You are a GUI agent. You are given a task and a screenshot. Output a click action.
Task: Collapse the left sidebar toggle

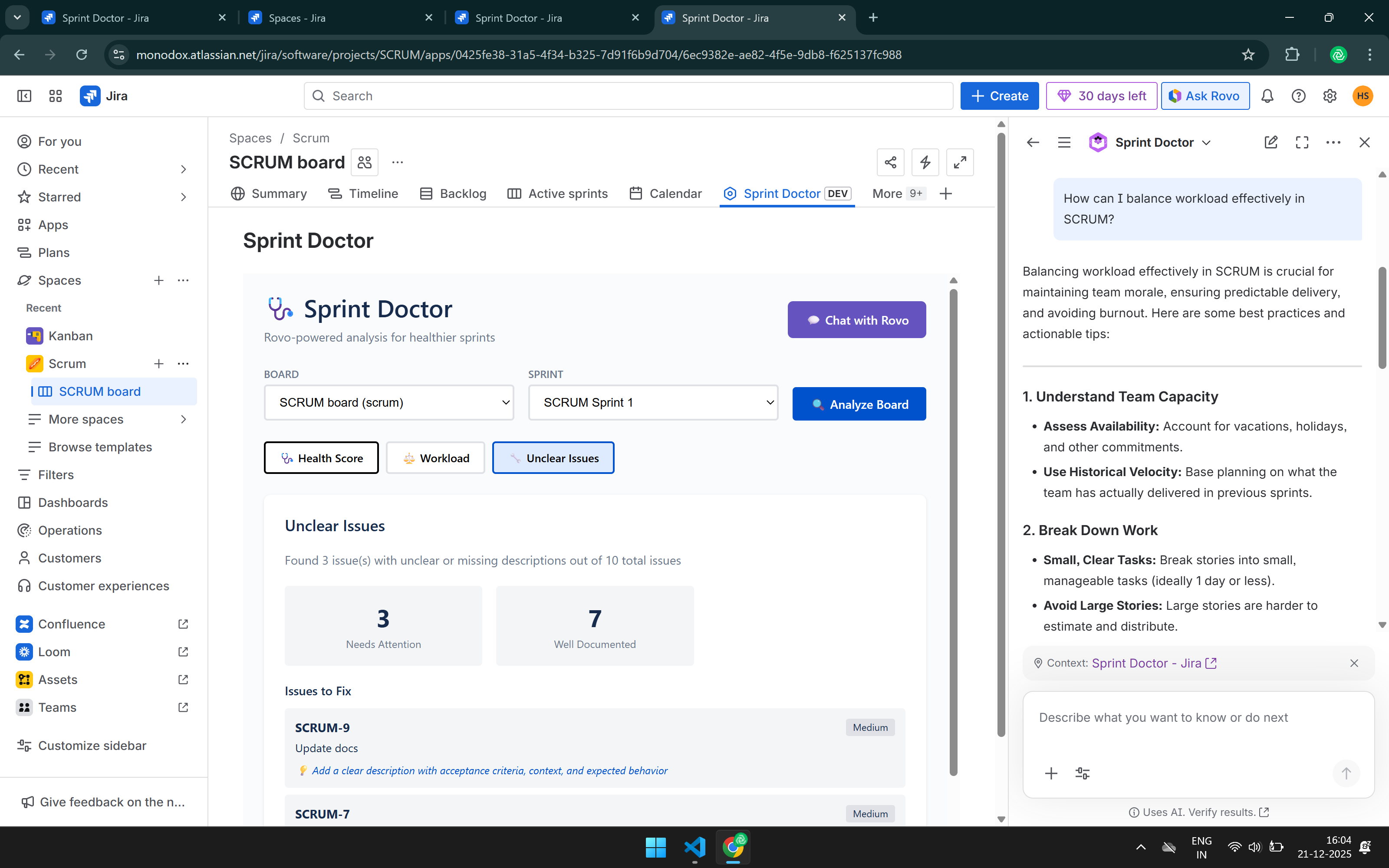(24, 96)
